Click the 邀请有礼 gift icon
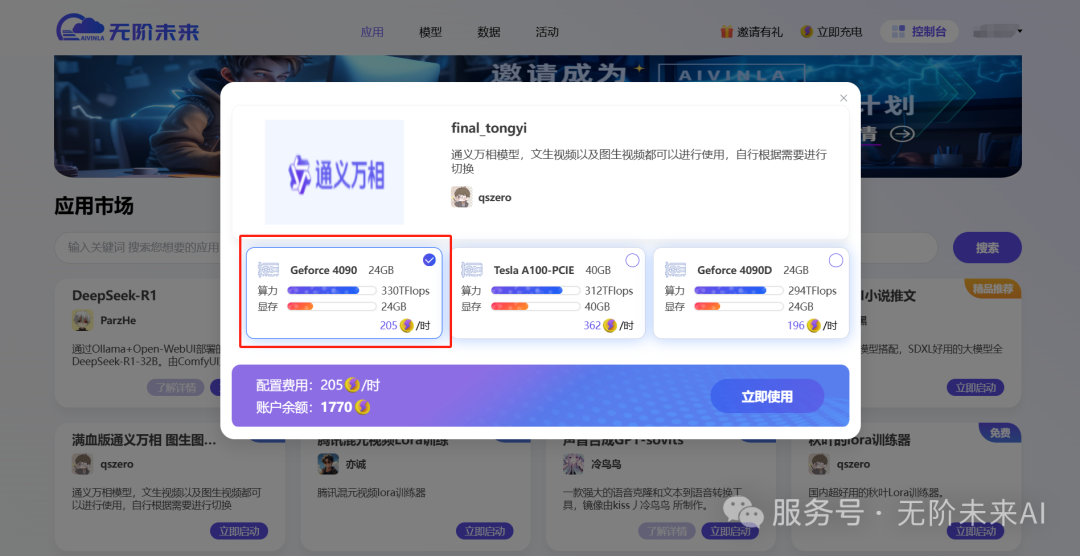 [727, 32]
